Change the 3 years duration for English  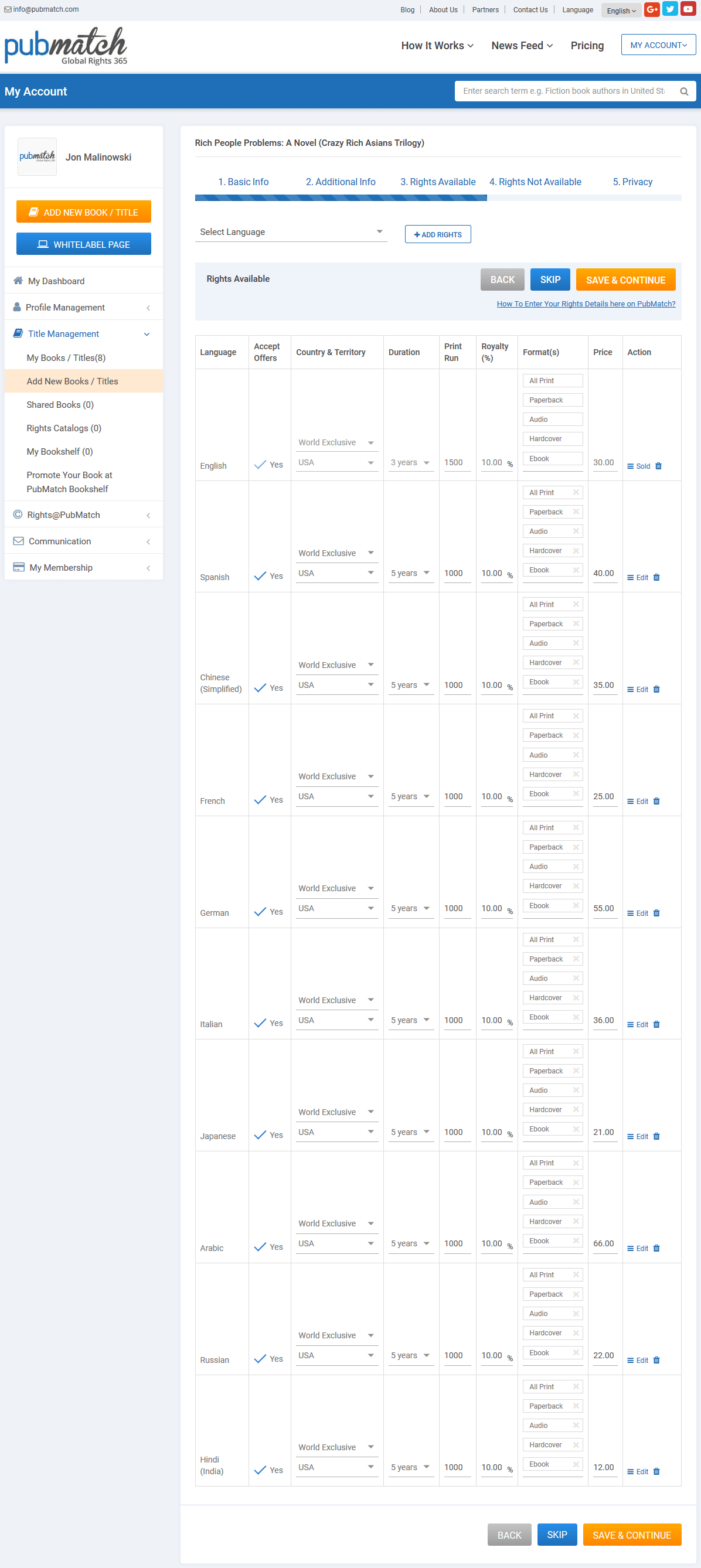pos(410,463)
